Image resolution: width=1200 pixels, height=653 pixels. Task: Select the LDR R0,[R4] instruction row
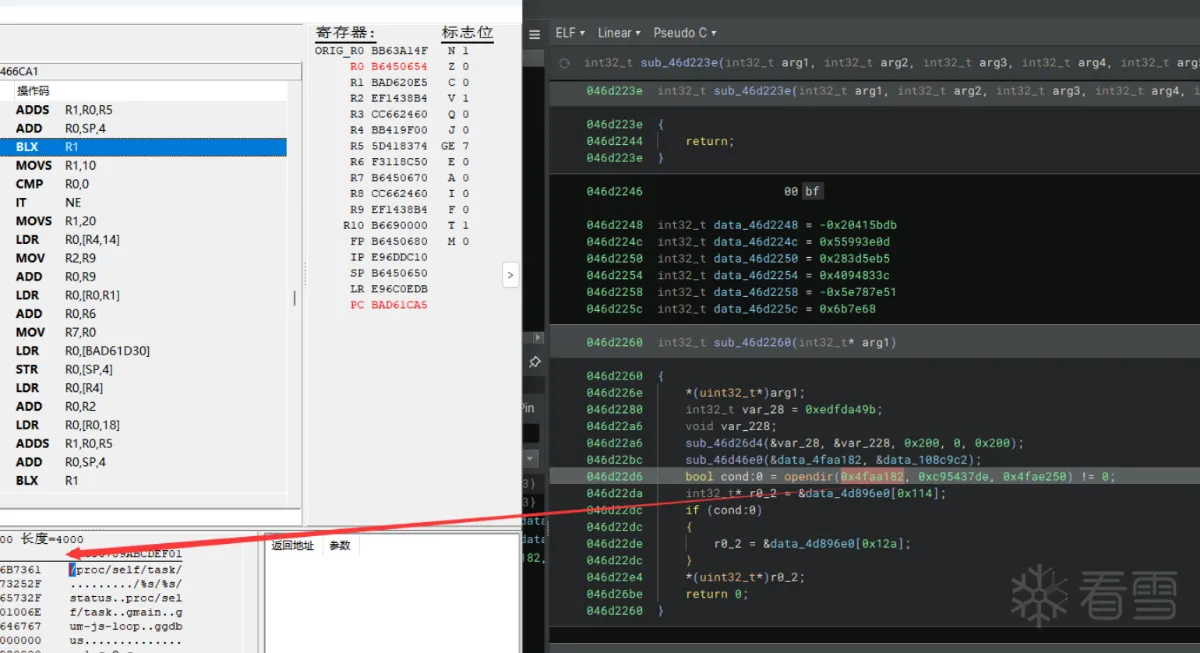point(143,387)
